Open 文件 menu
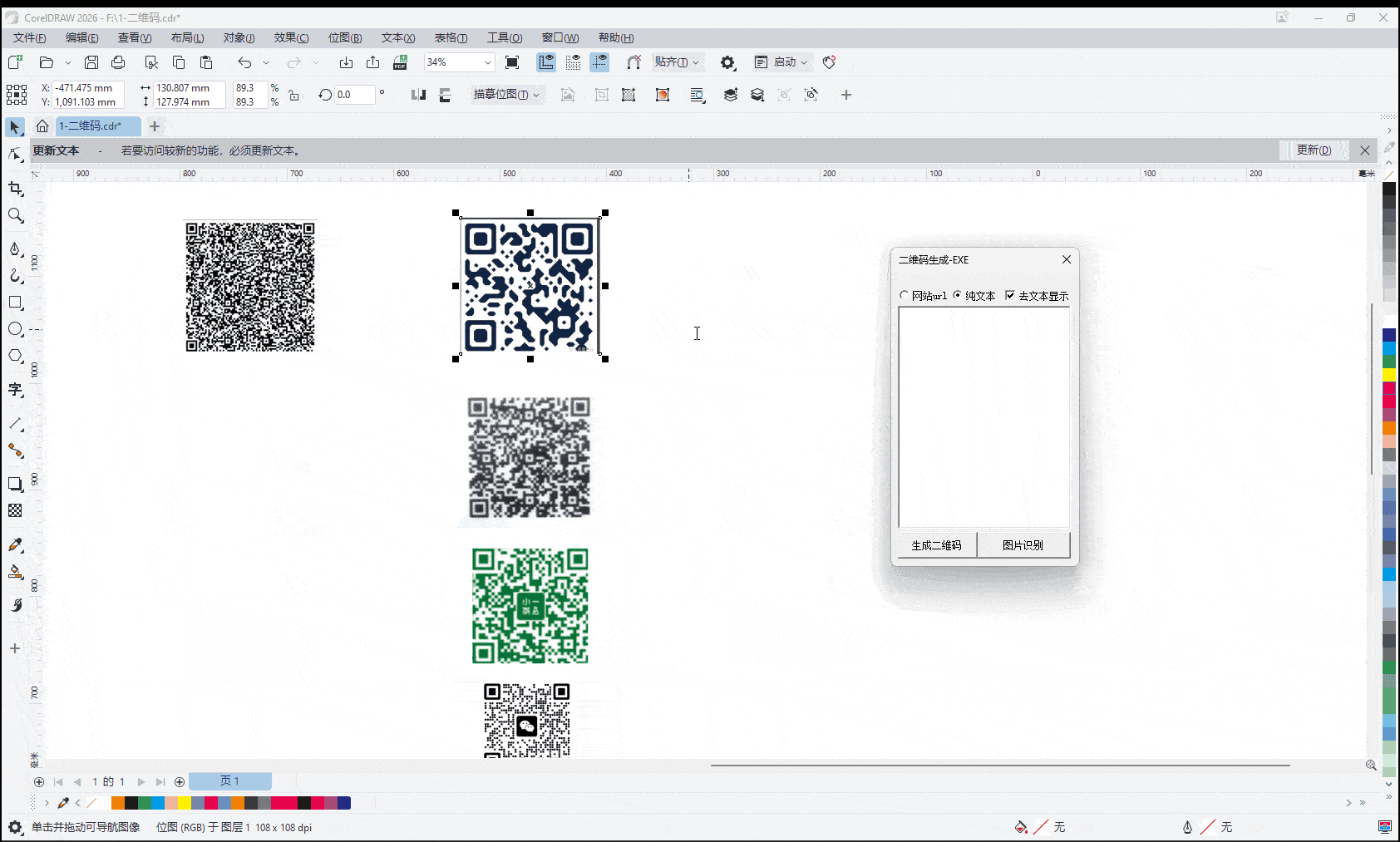This screenshot has width=1400, height=842. point(29,37)
